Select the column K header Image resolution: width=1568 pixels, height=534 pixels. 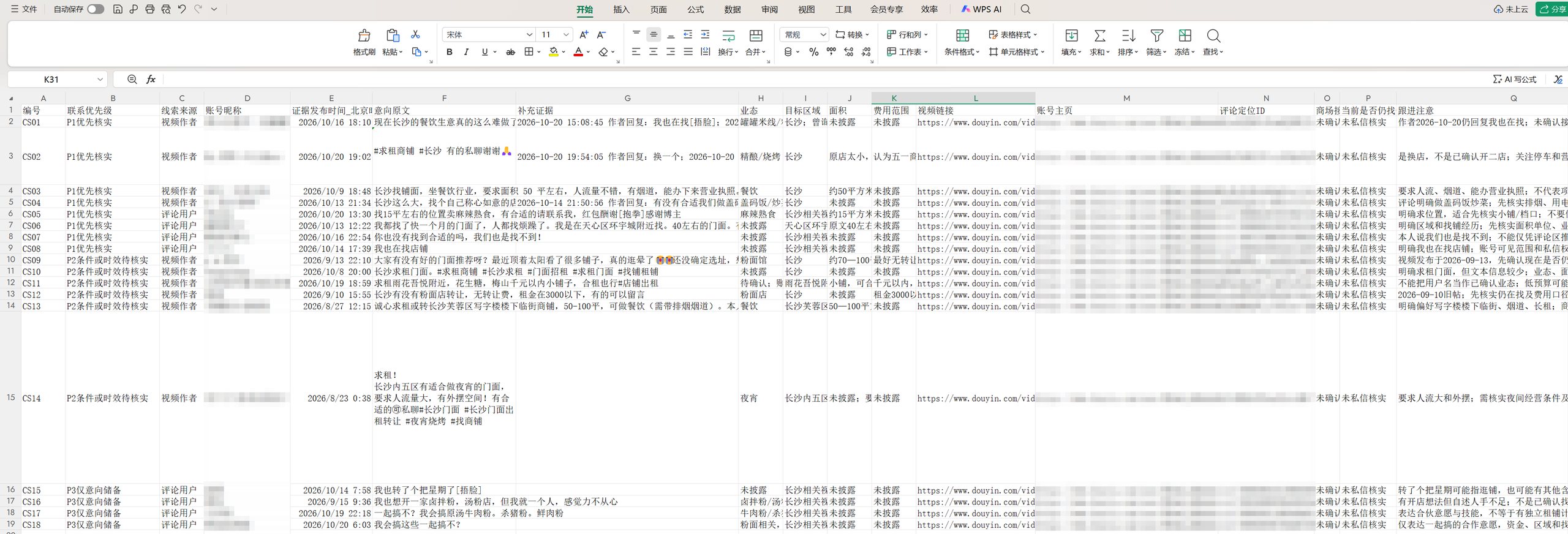coord(894,98)
